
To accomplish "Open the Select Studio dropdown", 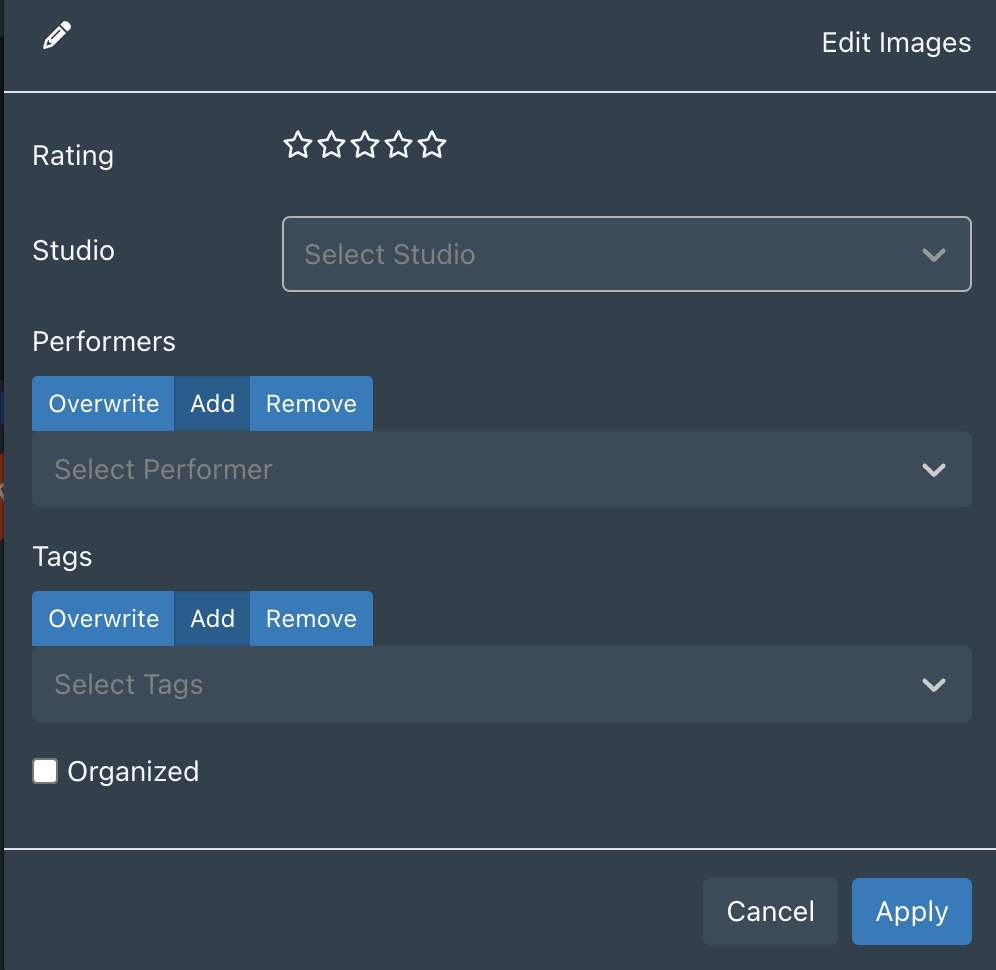I will 600,254.
